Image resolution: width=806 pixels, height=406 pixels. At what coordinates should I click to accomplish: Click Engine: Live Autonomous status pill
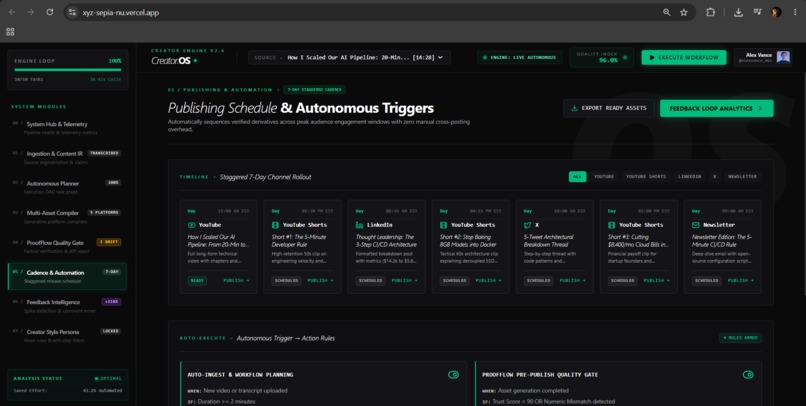[519, 58]
